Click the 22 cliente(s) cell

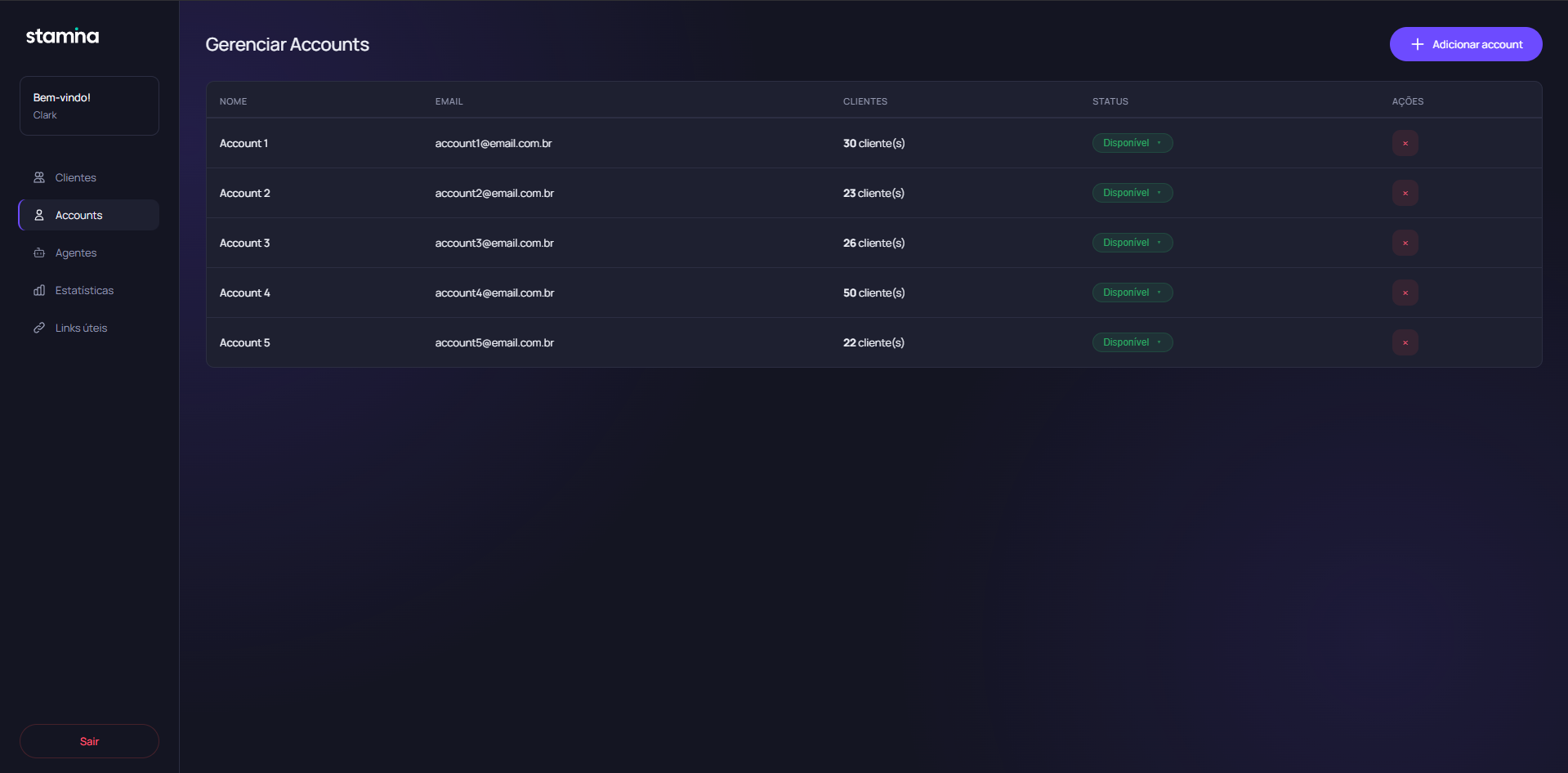pyautogui.click(x=873, y=342)
